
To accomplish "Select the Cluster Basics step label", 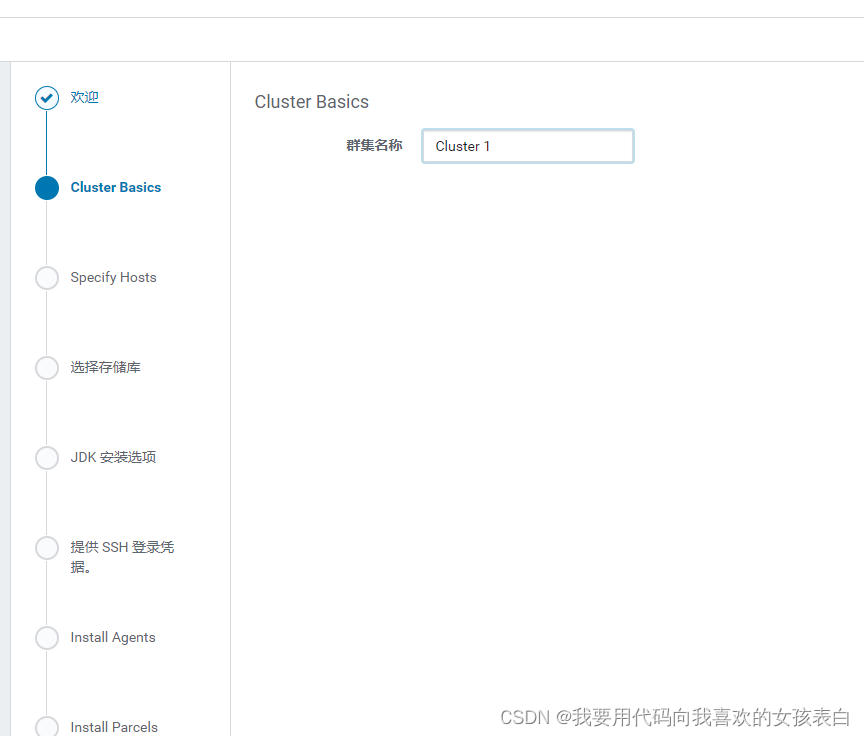I will [x=116, y=187].
